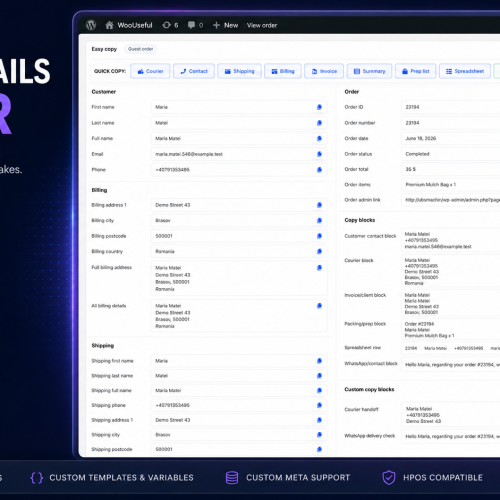Copy the Shipping full name value
The height and width of the screenshot is (500, 500).
pos(319,390)
